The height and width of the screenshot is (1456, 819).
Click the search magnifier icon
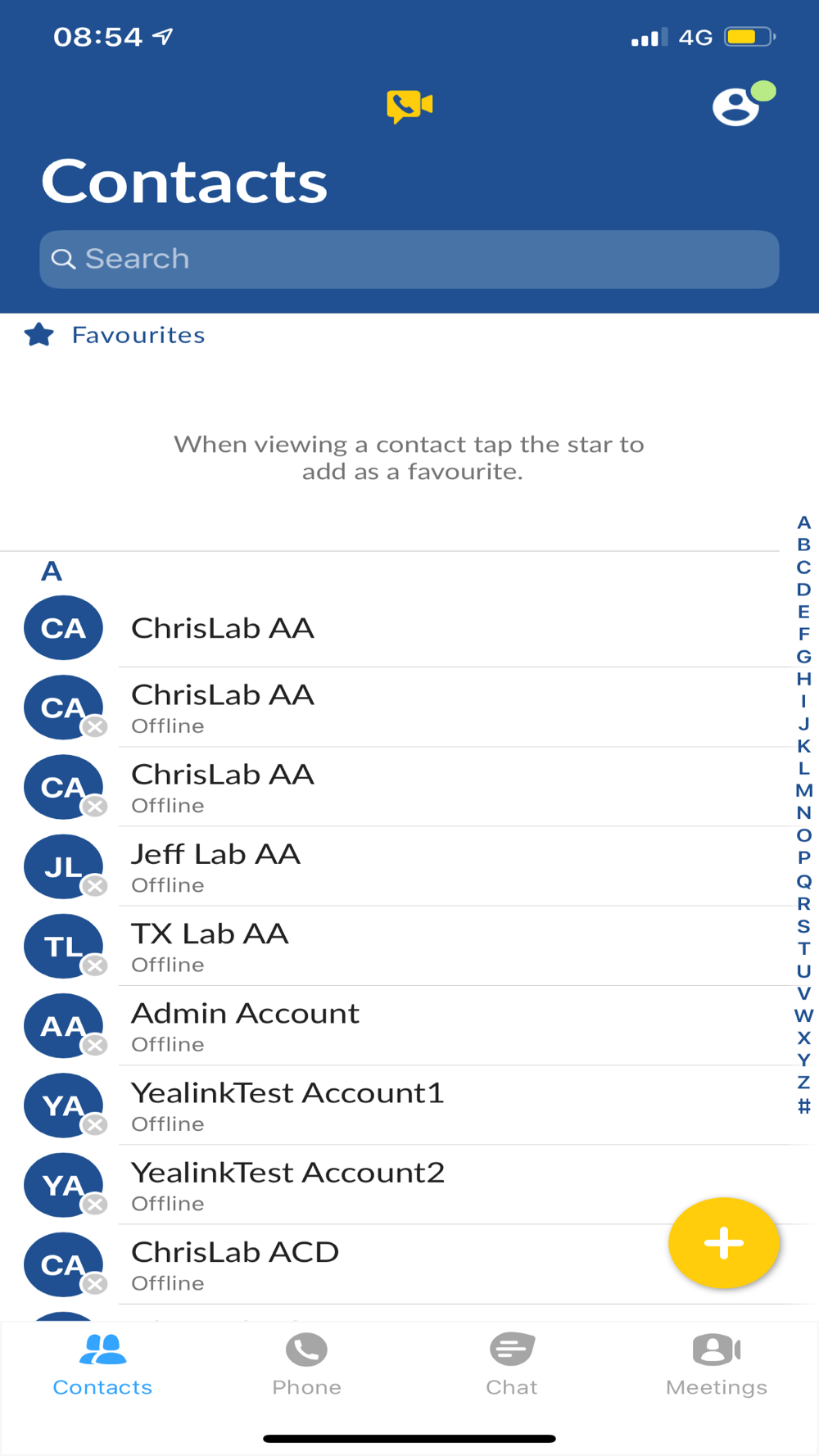point(63,259)
